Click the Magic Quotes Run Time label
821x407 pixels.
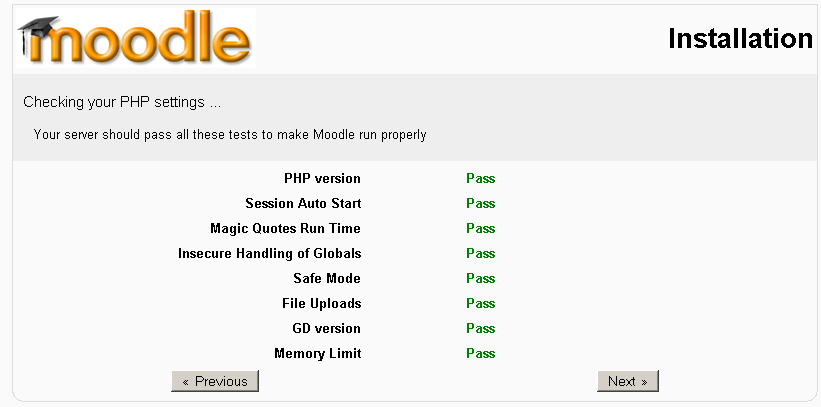[x=285, y=229]
